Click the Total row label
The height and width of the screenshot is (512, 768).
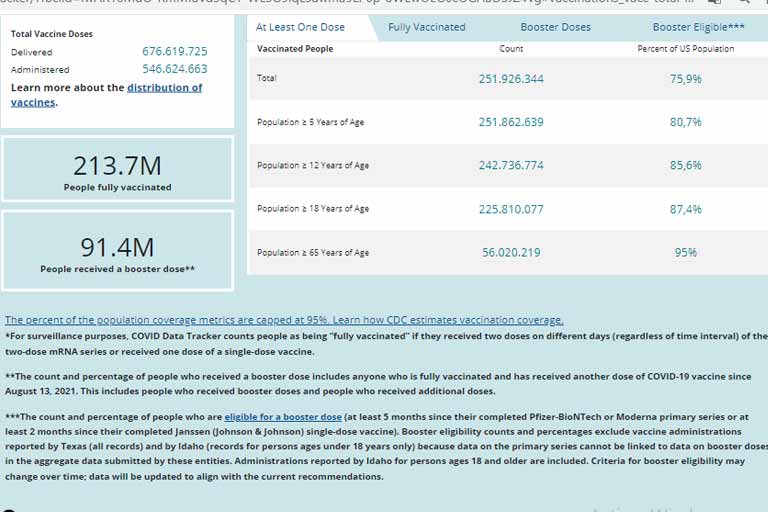(x=266, y=78)
